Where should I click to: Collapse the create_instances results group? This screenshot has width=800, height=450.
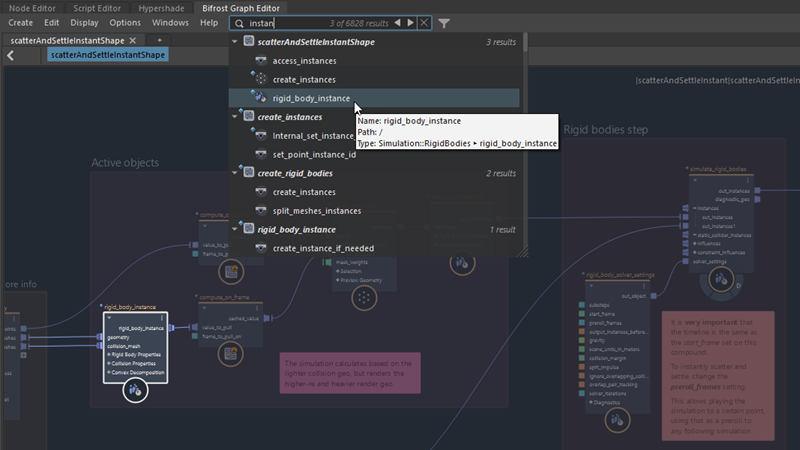pos(235,117)
